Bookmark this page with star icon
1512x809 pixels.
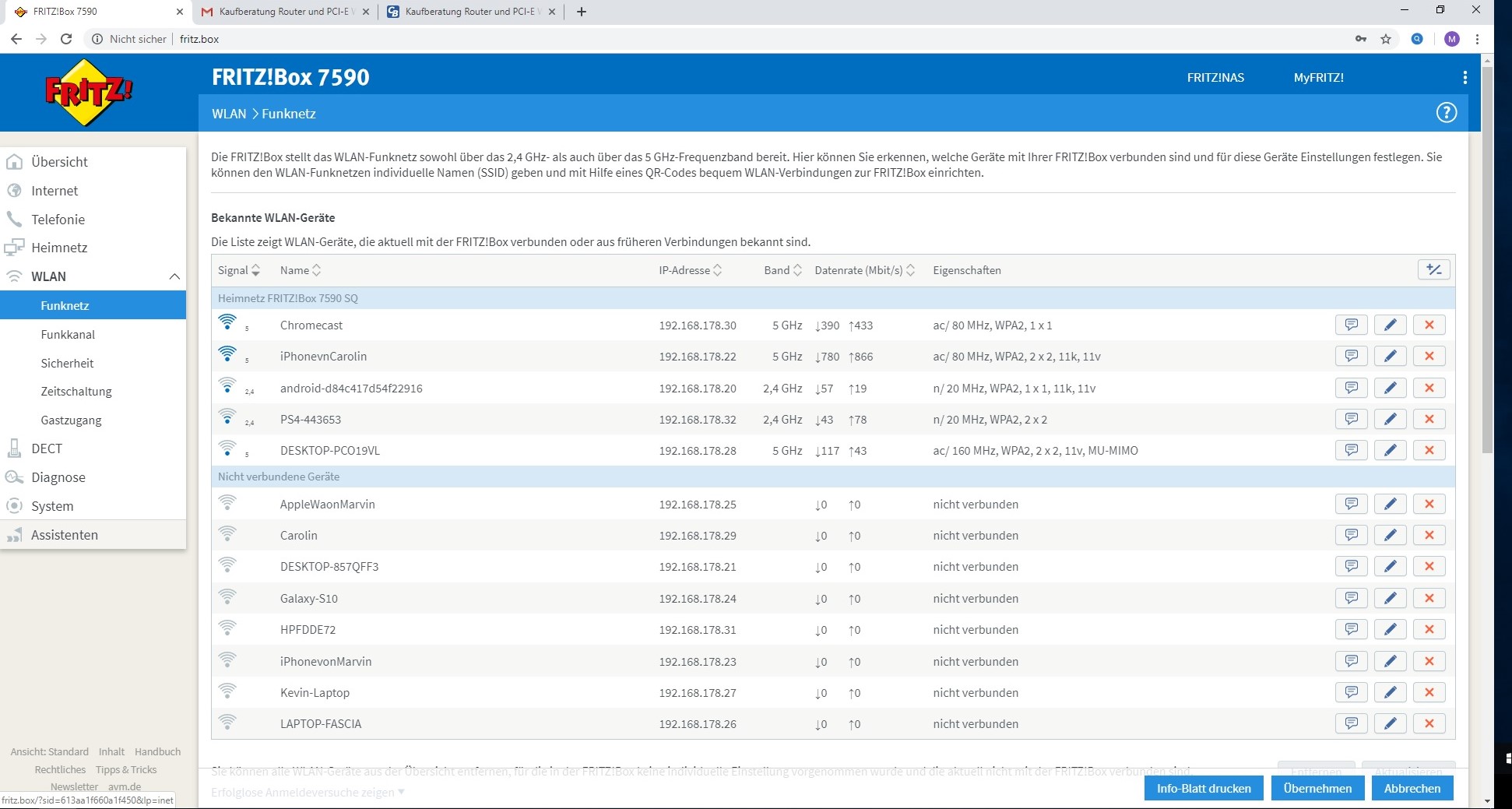point(1386,39)
